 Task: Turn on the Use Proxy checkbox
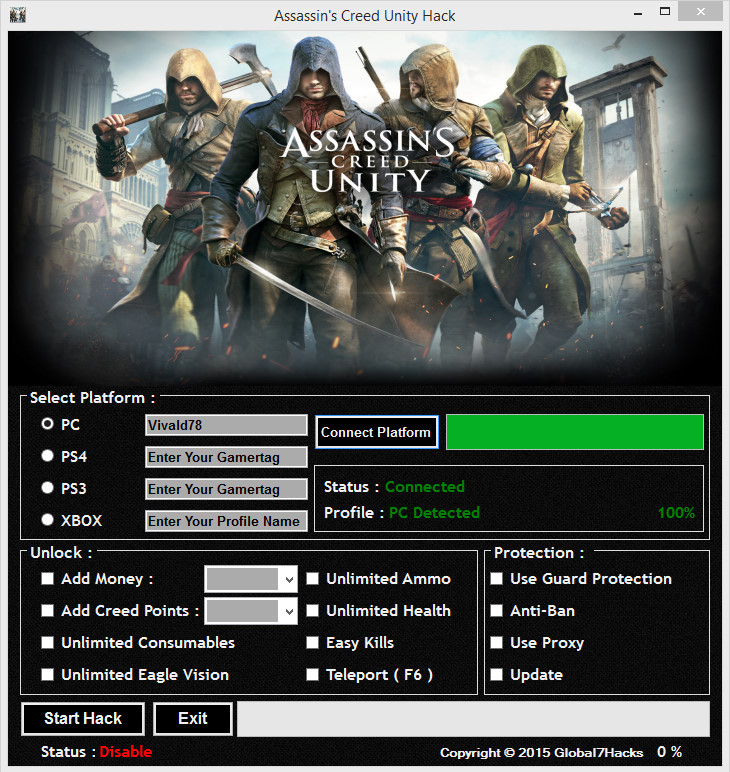497,643
